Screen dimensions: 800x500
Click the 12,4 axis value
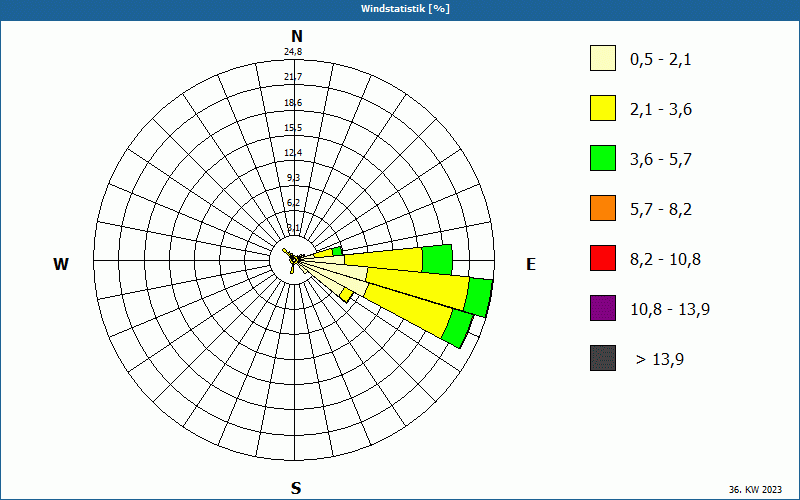(293, 153)
